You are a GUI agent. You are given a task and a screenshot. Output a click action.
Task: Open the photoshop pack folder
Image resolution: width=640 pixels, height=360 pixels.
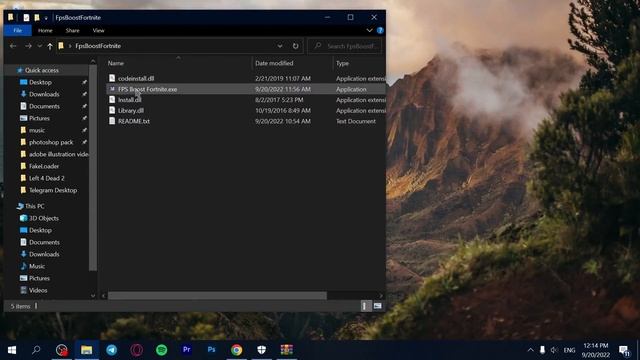click(x=51, y=142)
